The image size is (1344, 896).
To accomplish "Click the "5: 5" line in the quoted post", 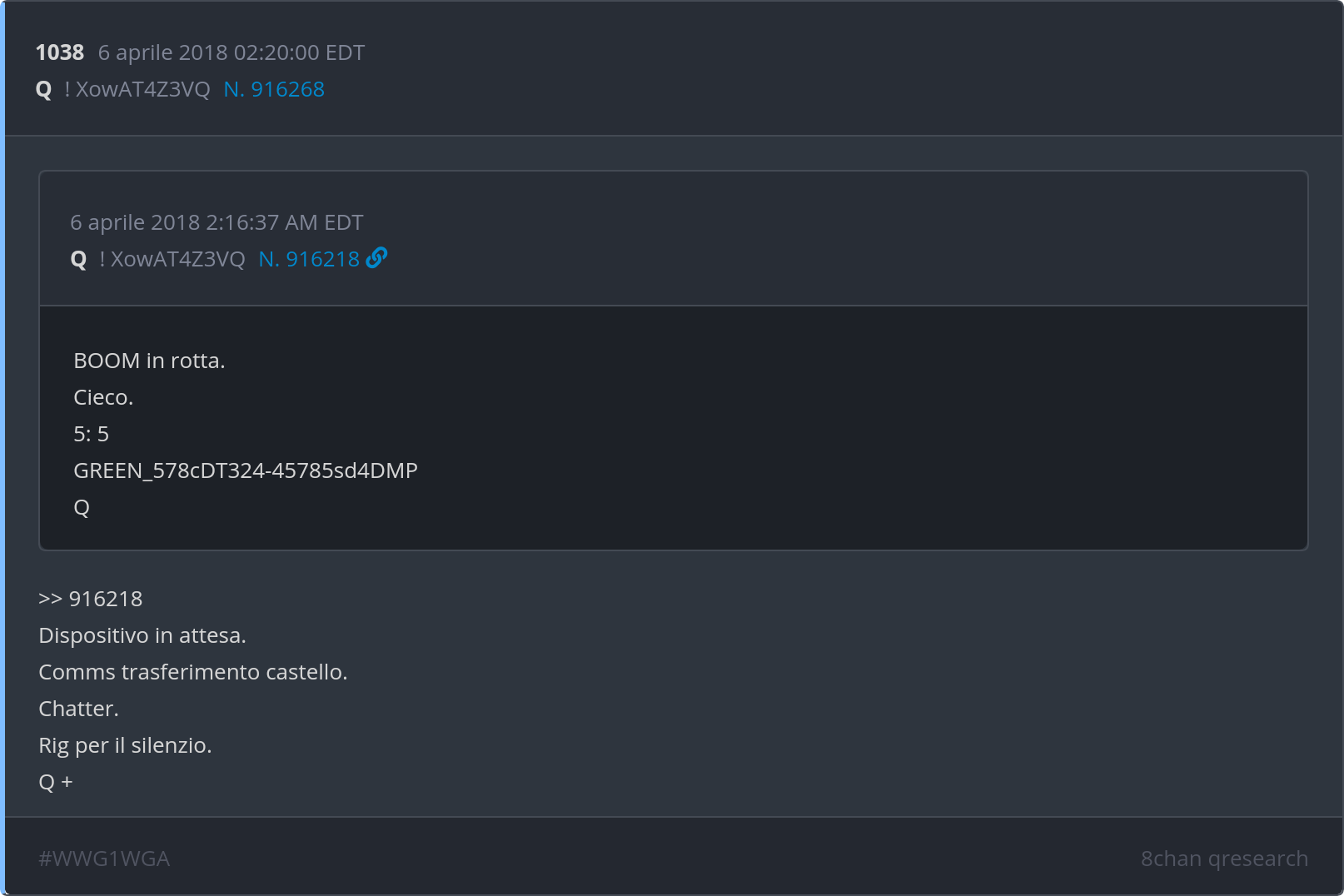I will pos(91,434).
